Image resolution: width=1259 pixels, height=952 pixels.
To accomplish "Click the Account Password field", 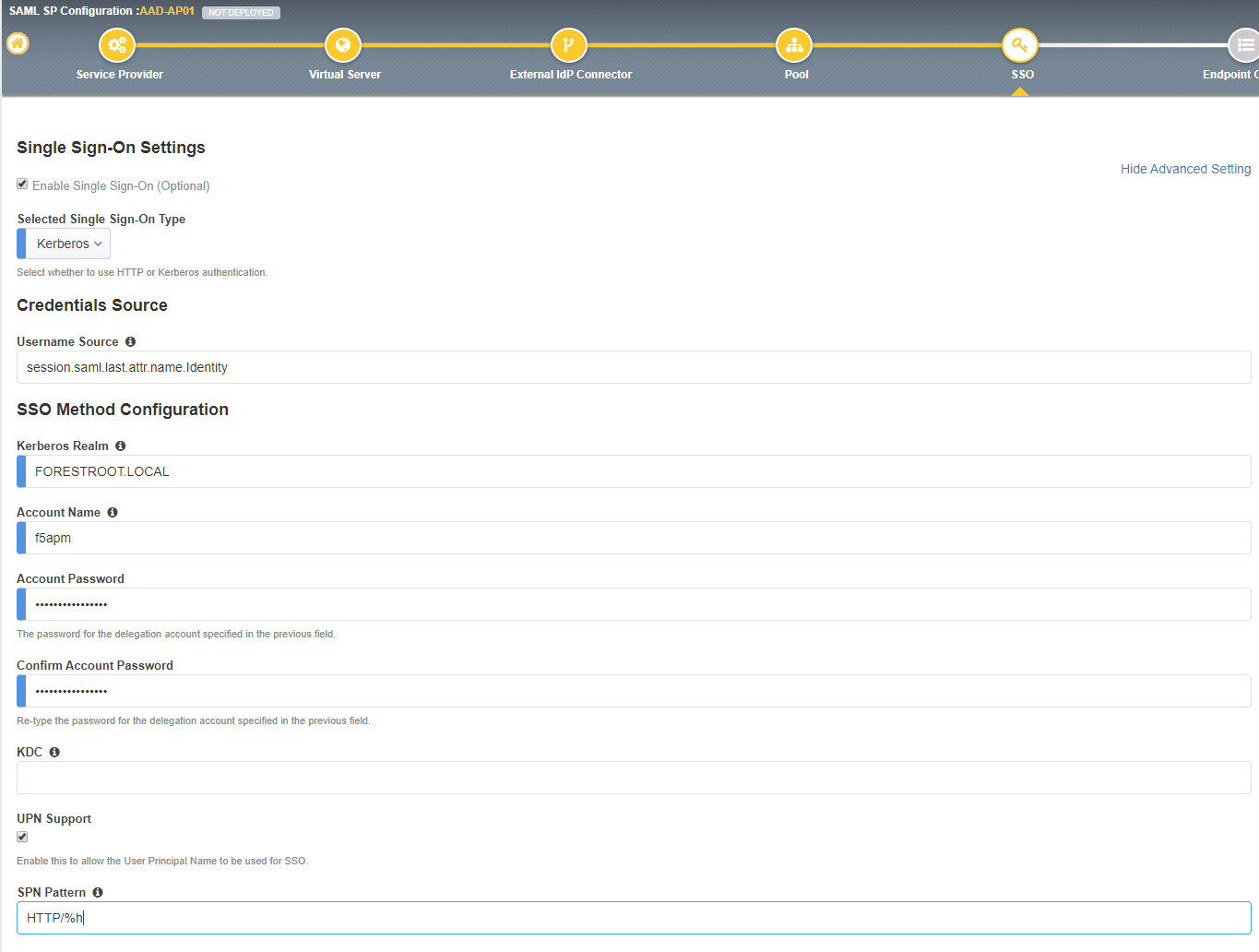I will [636, 604].
